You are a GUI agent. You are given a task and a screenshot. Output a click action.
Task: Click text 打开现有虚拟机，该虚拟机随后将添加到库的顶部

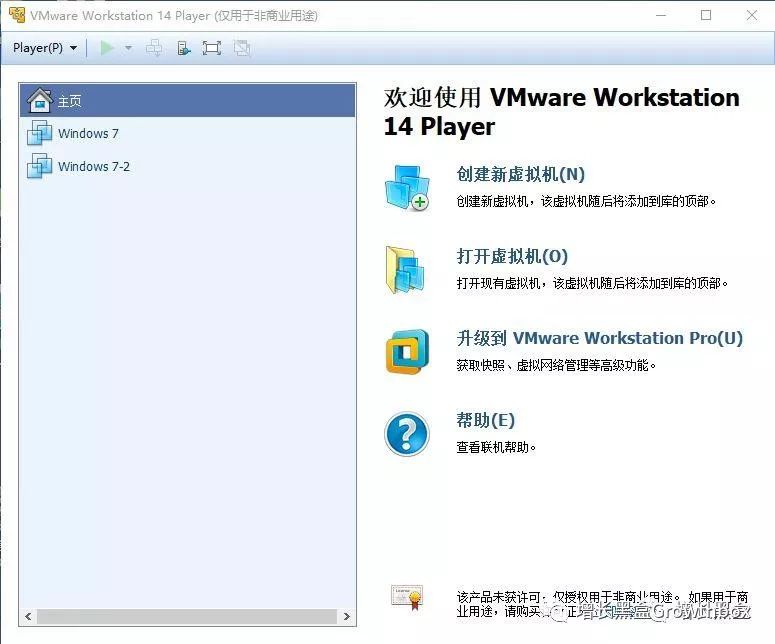pyautogui.click(x=592, y=283)
